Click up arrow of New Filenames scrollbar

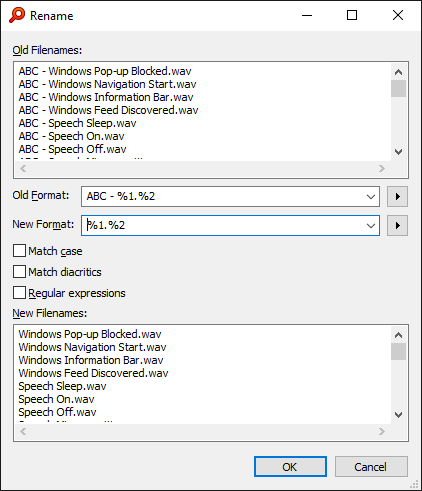click(398, 335)
